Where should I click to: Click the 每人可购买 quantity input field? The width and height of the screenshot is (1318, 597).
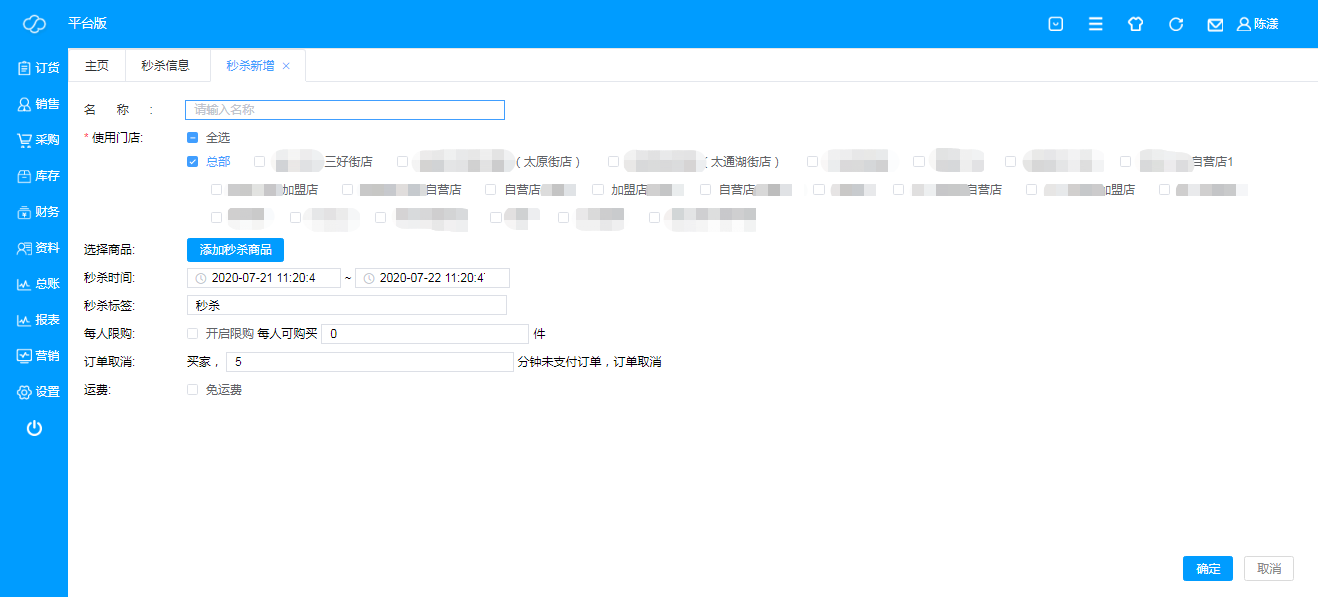point(425,334)
